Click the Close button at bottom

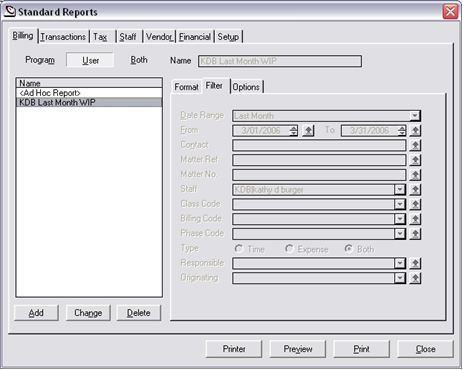pos(425,349)
